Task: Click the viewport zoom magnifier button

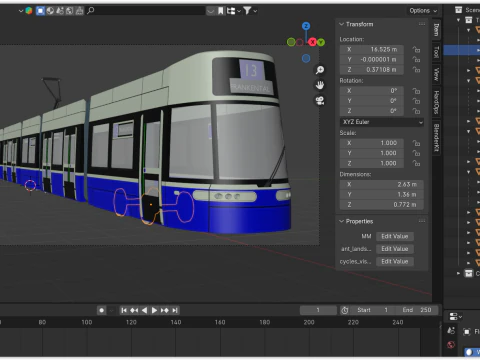Action: (320, 70)
